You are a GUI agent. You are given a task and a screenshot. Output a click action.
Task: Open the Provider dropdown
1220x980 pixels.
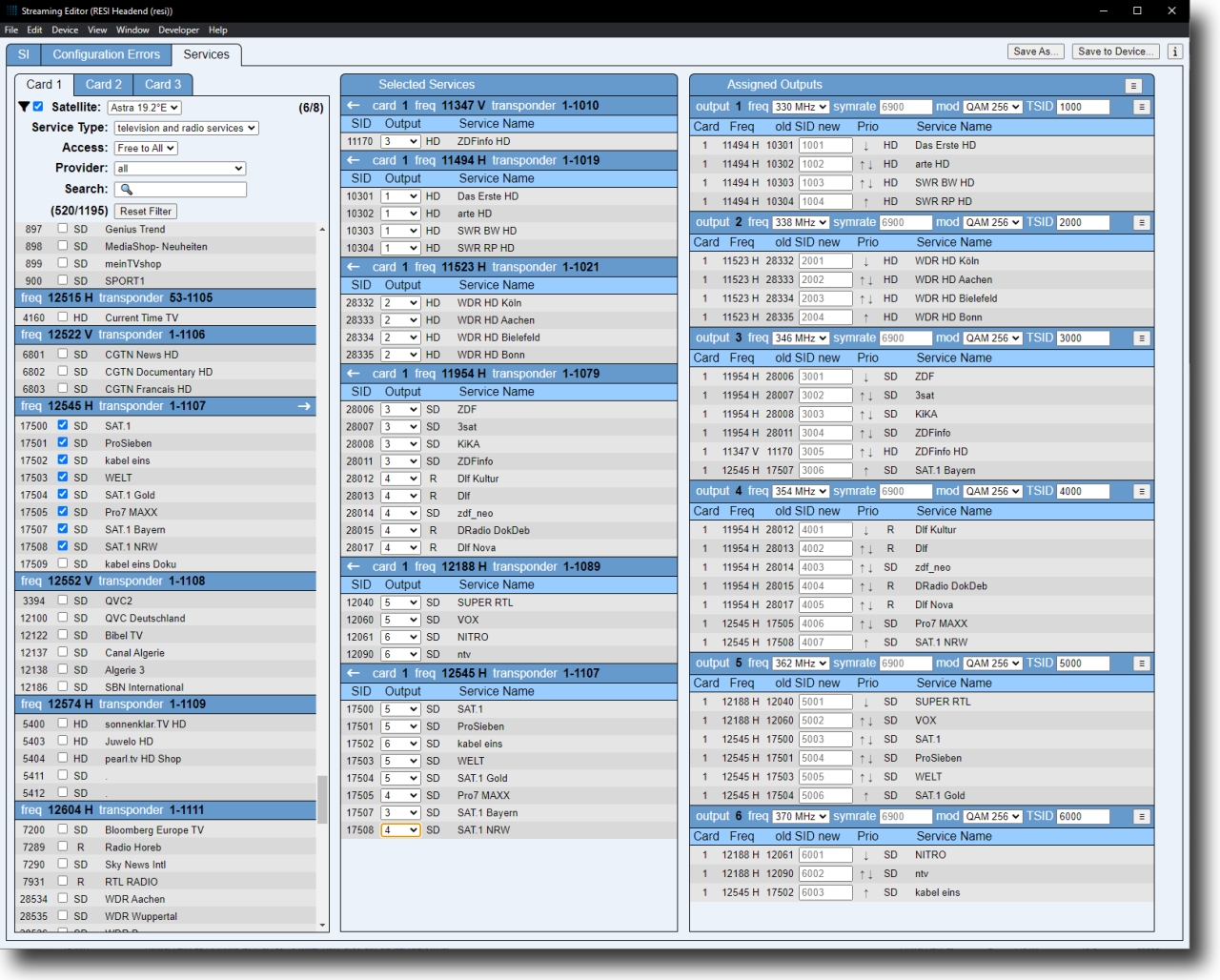[x=180, y=169]
